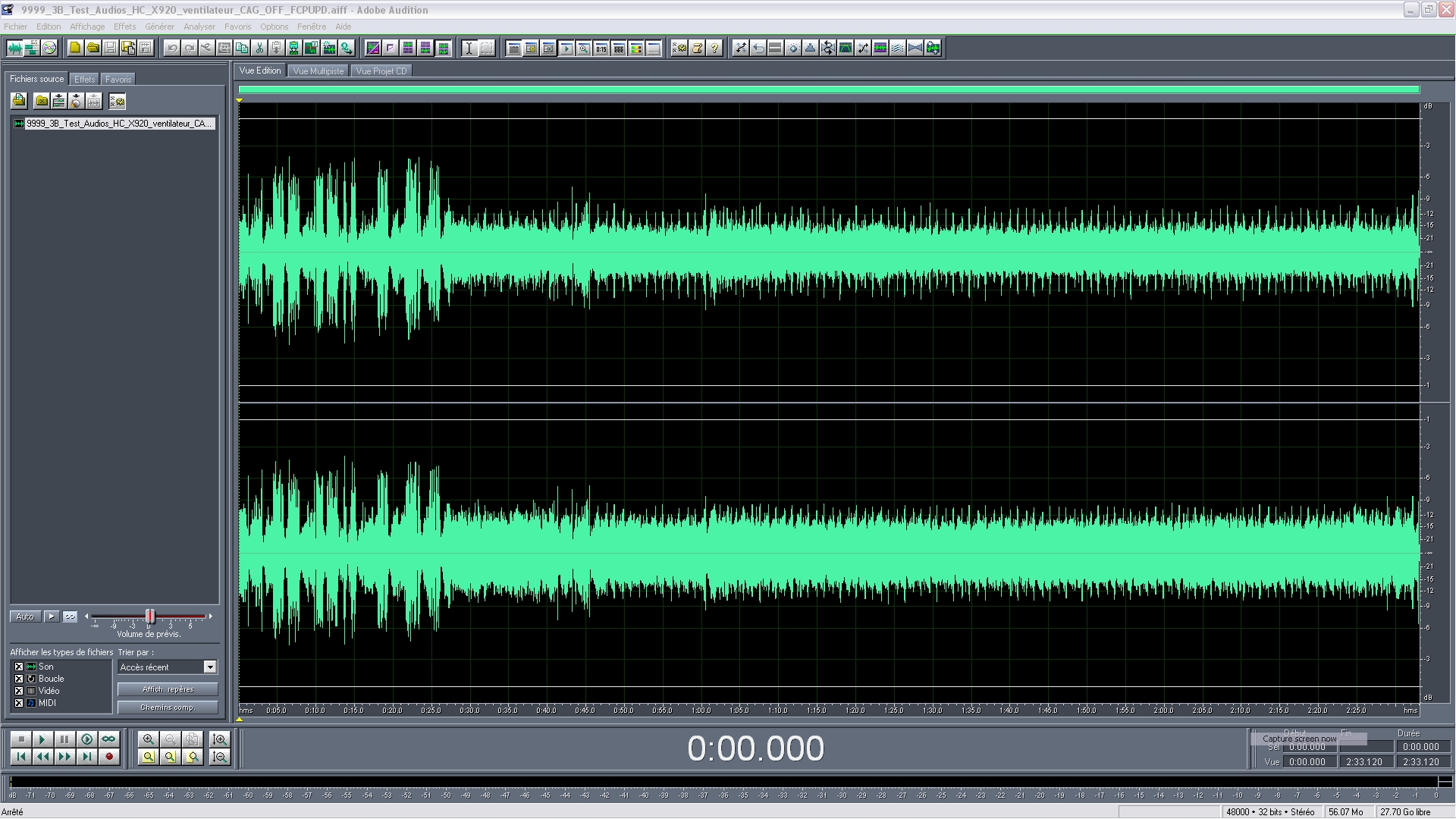Open the Accès récent sort dropdown
Viewport: 1456px width, 819px height.
[x=210, y=667]
